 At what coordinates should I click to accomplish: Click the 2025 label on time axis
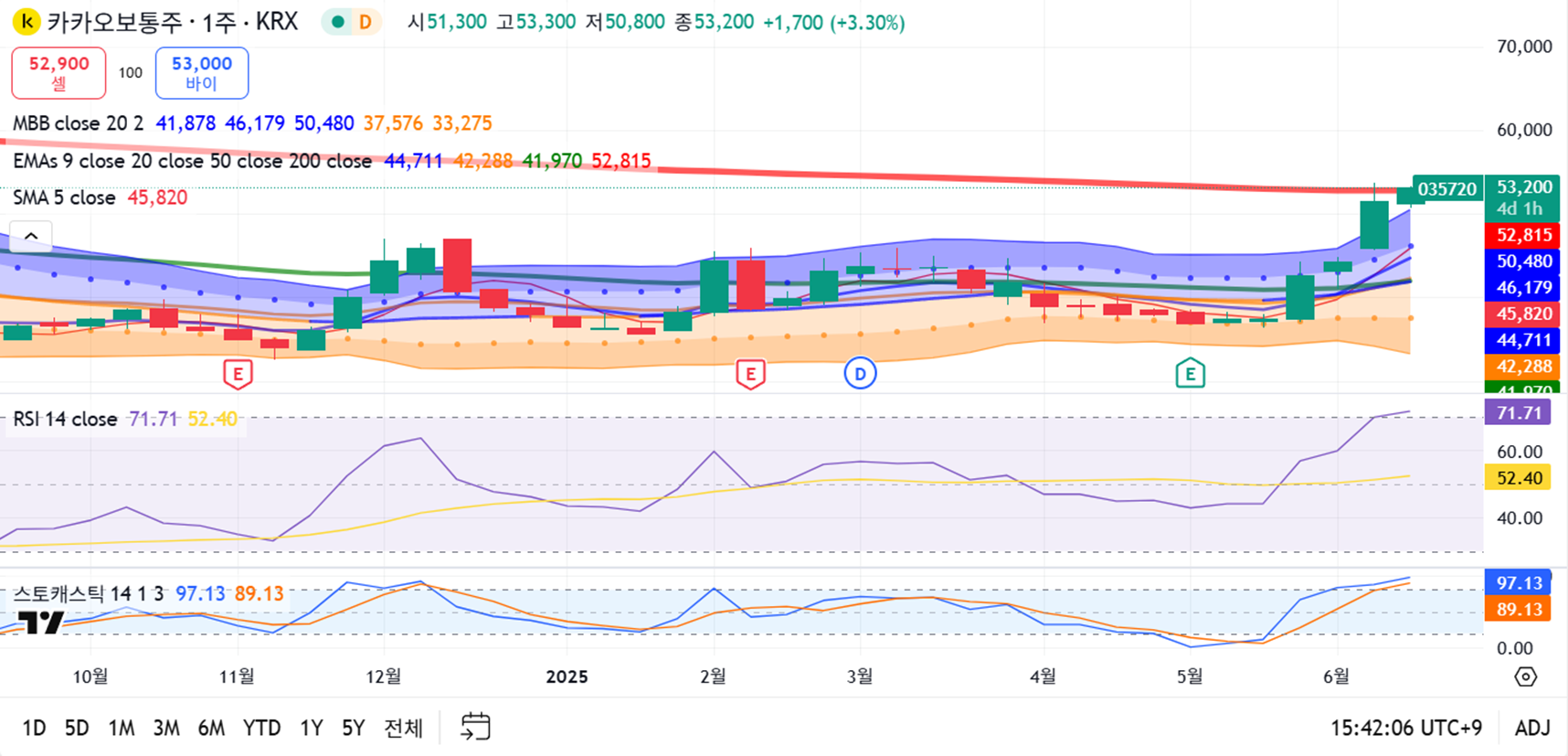click(567, 676)
